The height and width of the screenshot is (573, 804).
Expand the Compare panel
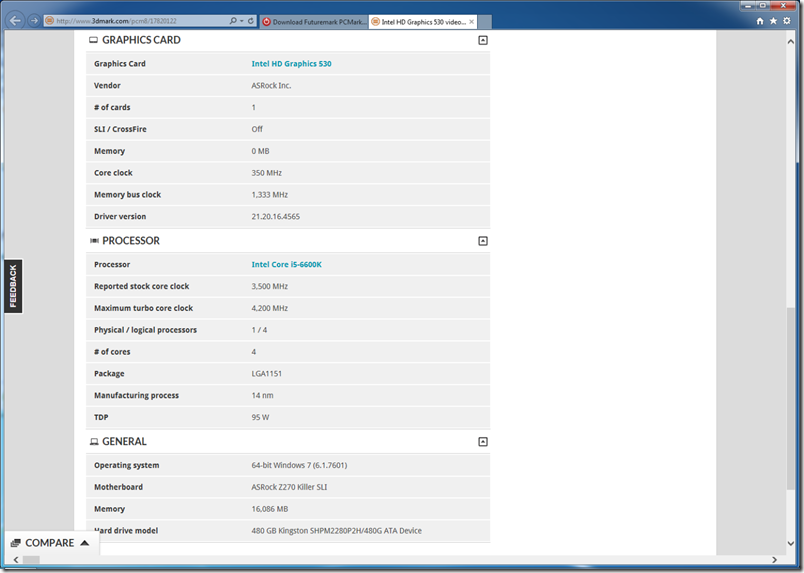click(50, 543)
